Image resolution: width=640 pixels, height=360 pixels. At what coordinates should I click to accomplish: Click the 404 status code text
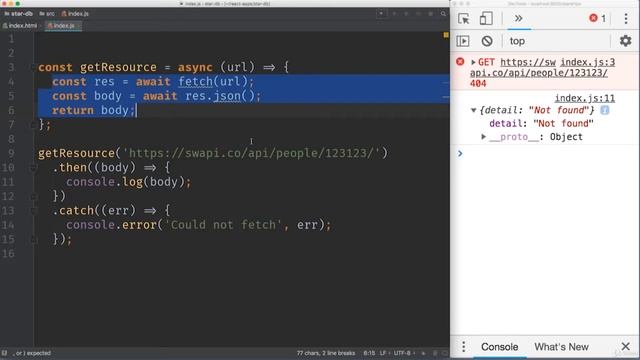click(478, 84)
